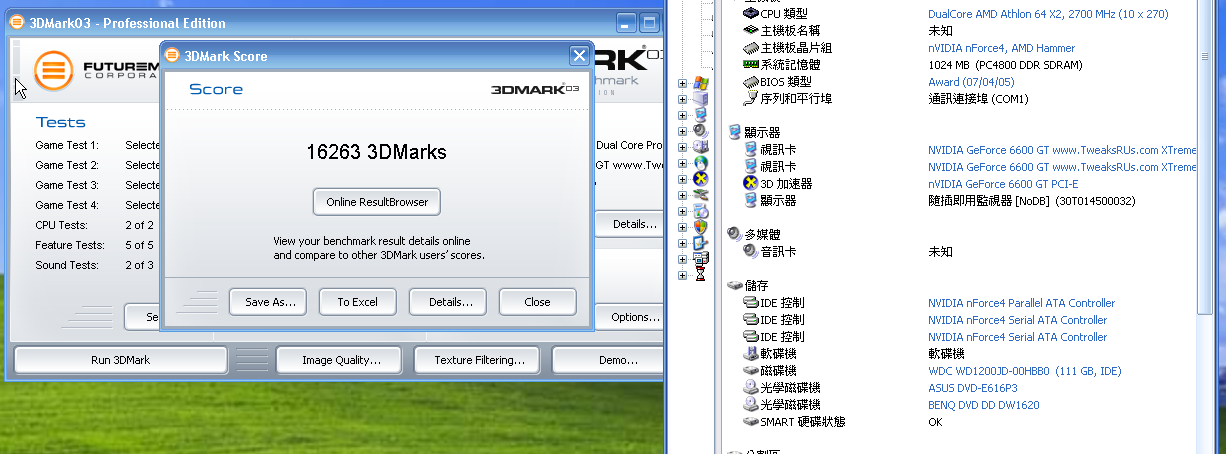Click the 軟碟機 floppy icon

coord(751,353)
